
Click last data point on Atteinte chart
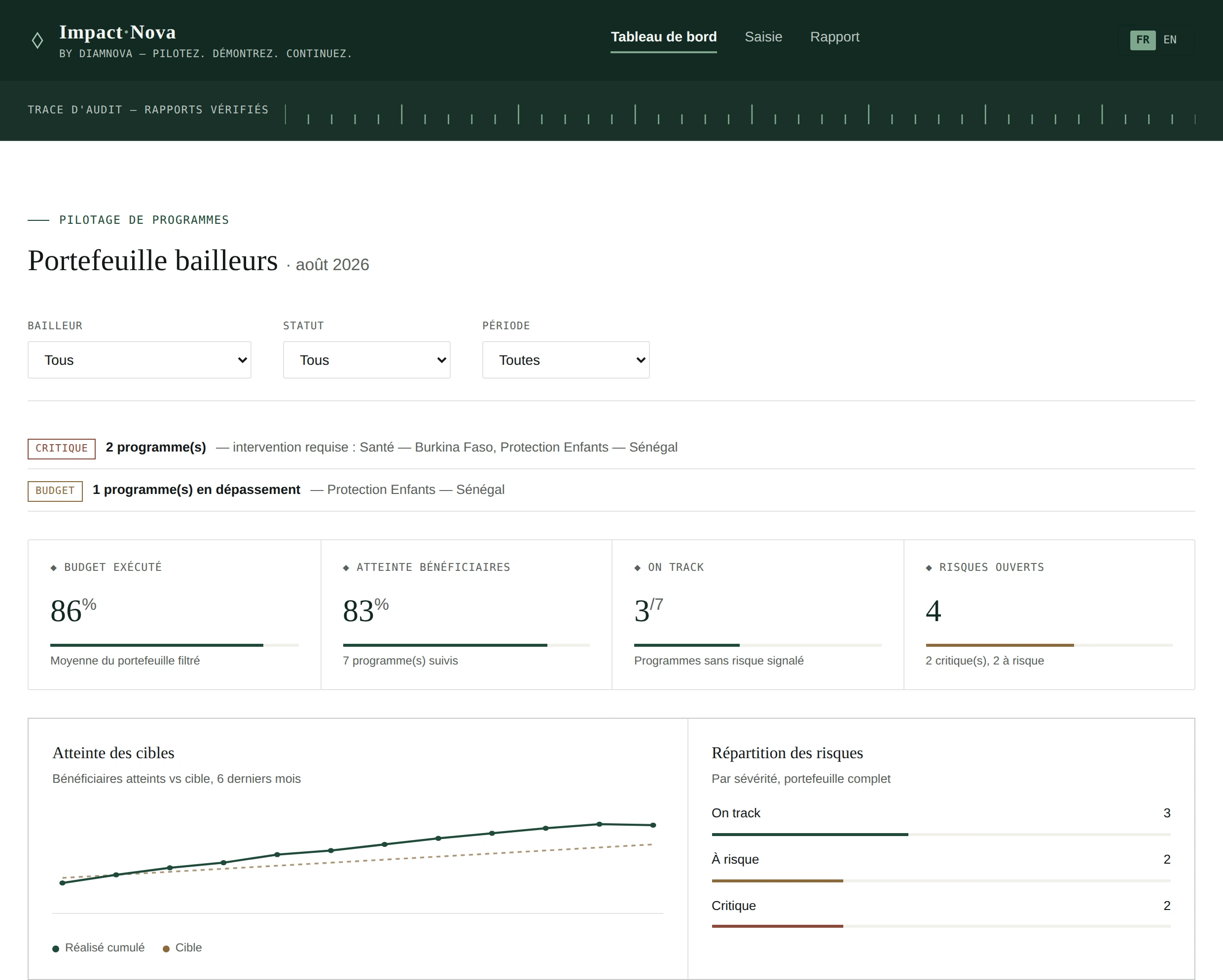tap(653, 825)
